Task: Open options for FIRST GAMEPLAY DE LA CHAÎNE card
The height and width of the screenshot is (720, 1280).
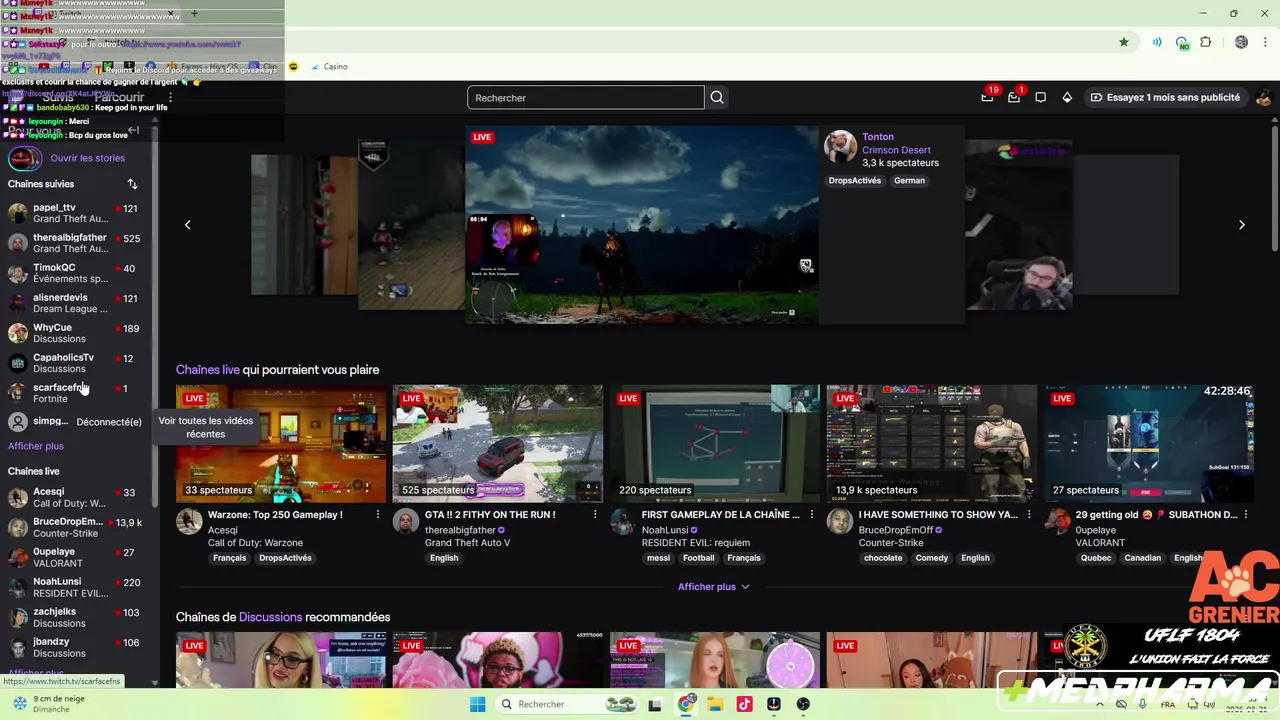Action: pos(812,514)
